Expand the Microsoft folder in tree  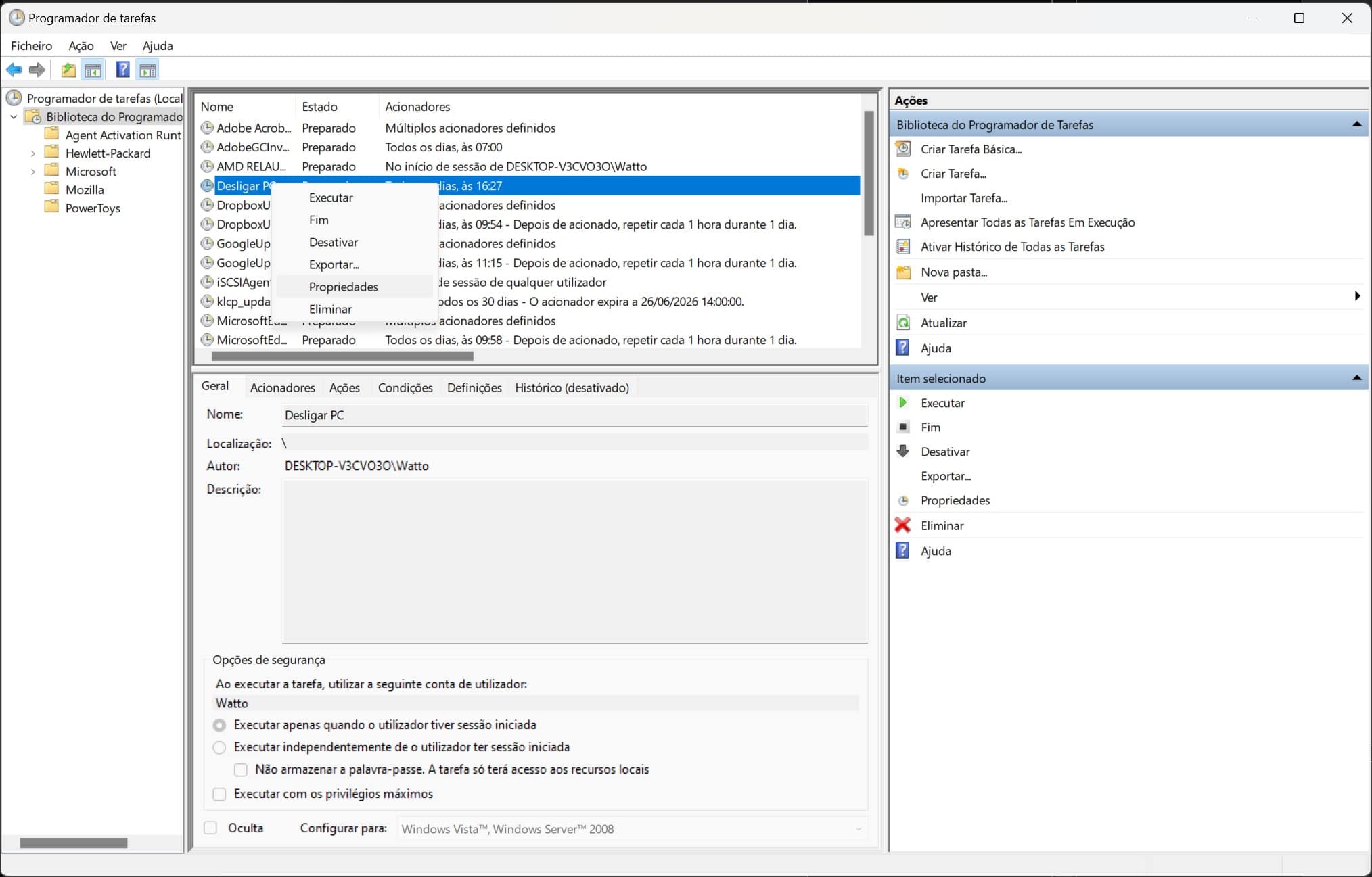[32, 172]
